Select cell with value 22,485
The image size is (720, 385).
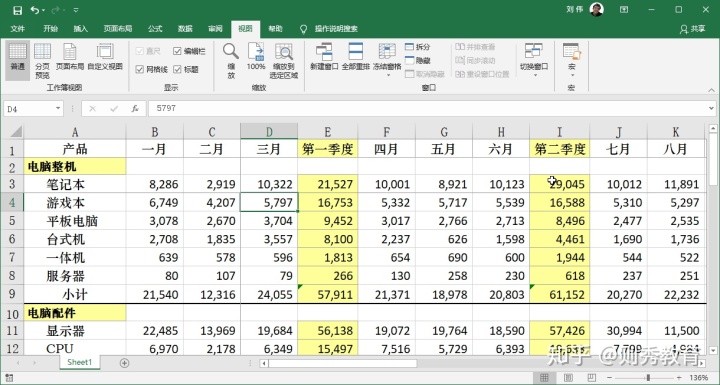(155, 331)
